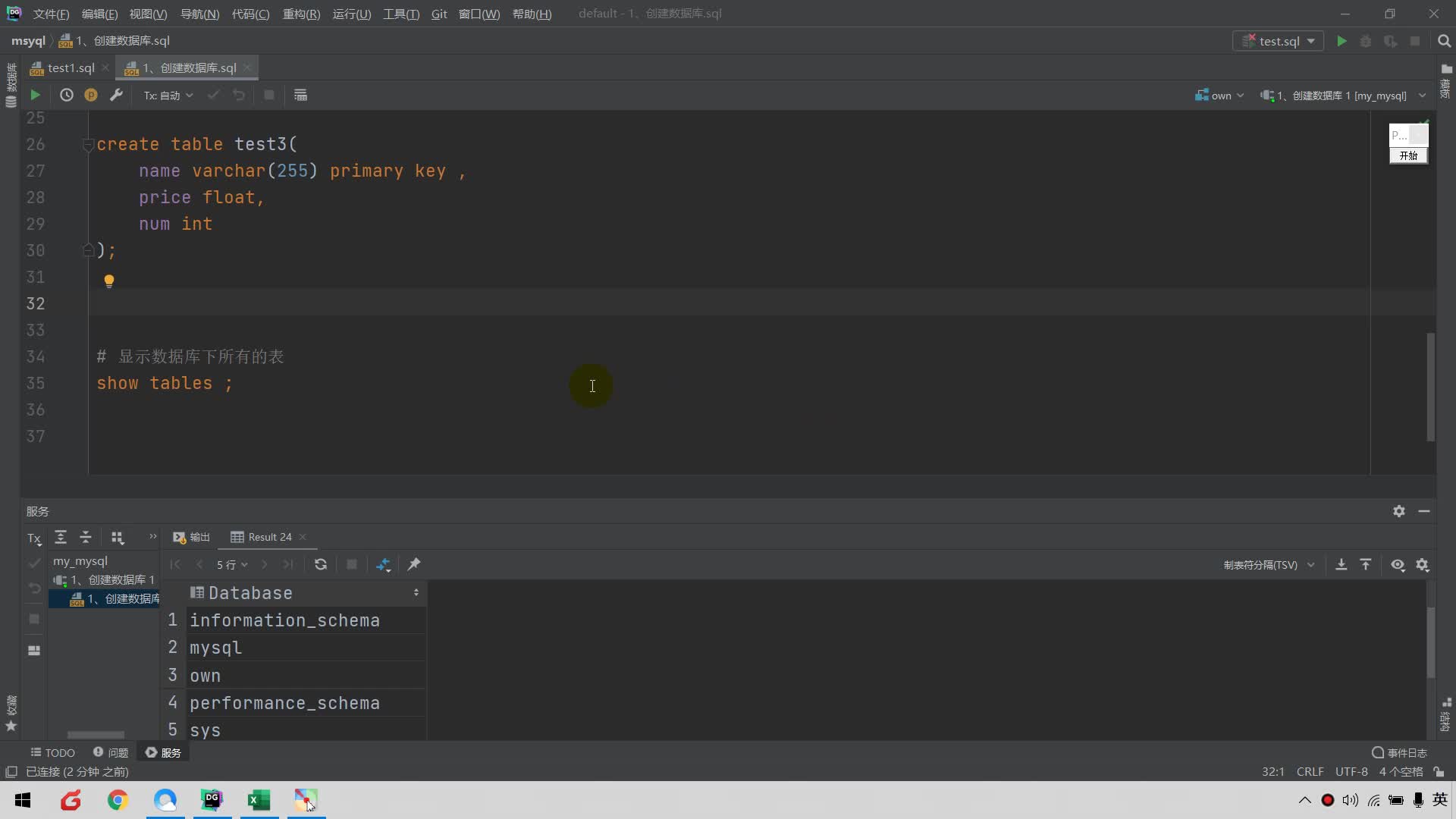Export result data download icon
The height and width of the screenshot is (819, 1456).
pyautogui.click(x=1341, y=564)
